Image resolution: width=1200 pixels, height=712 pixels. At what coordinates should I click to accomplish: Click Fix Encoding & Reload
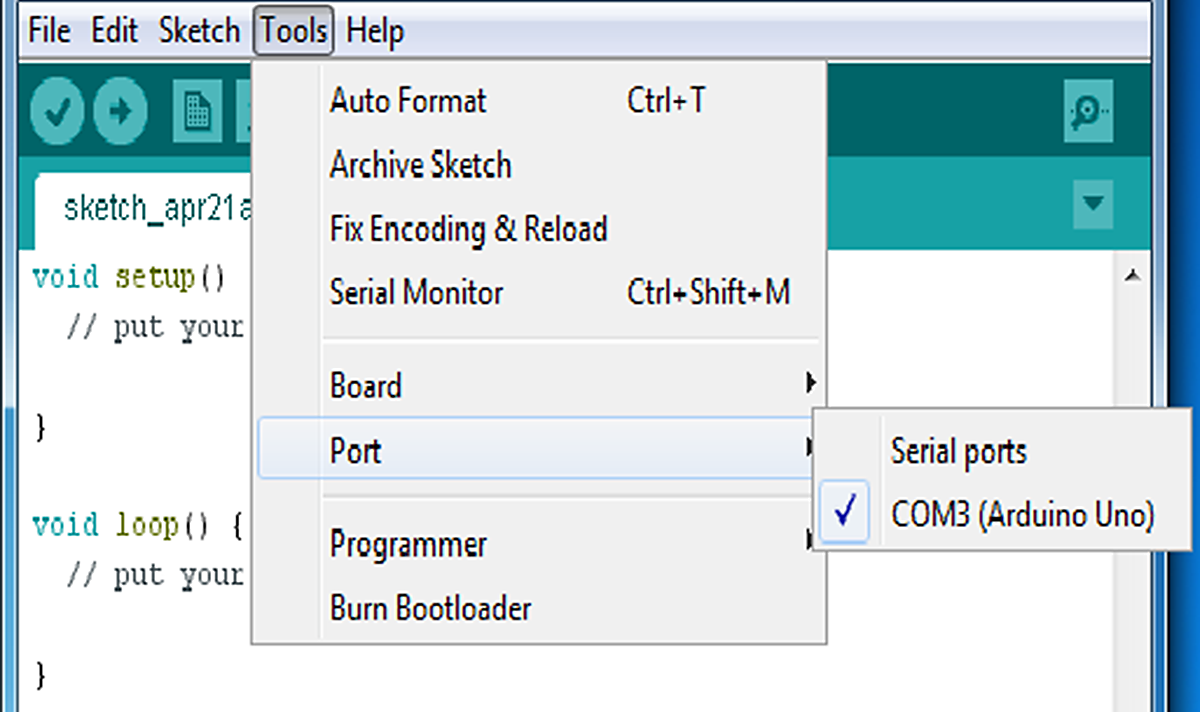tap(468, 229)
